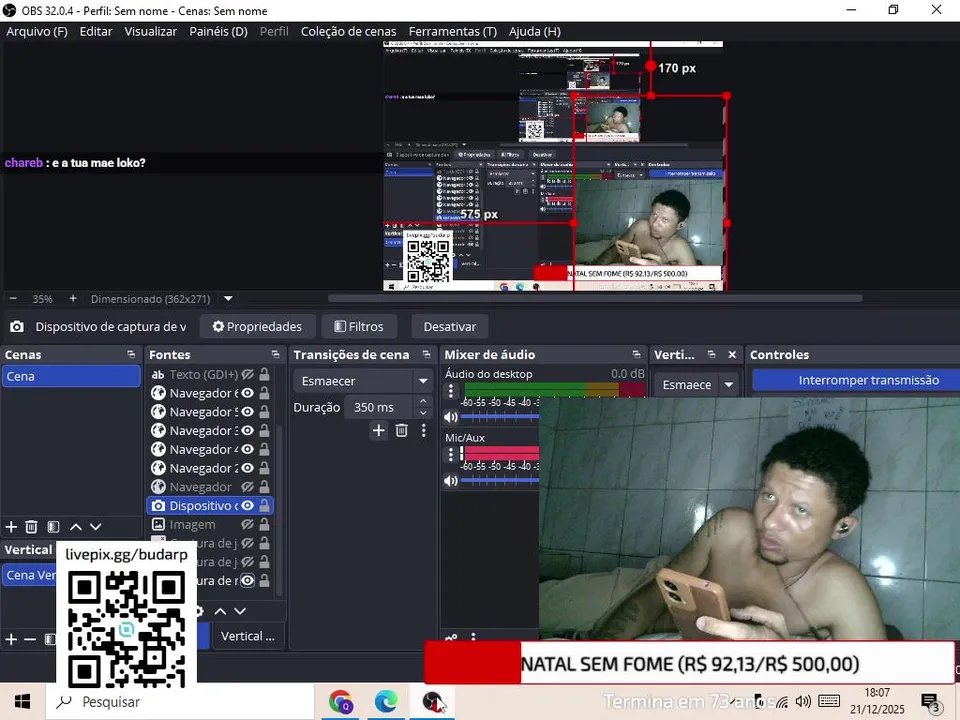Add a new scene with plus icon in Cenas

point(11,527)
